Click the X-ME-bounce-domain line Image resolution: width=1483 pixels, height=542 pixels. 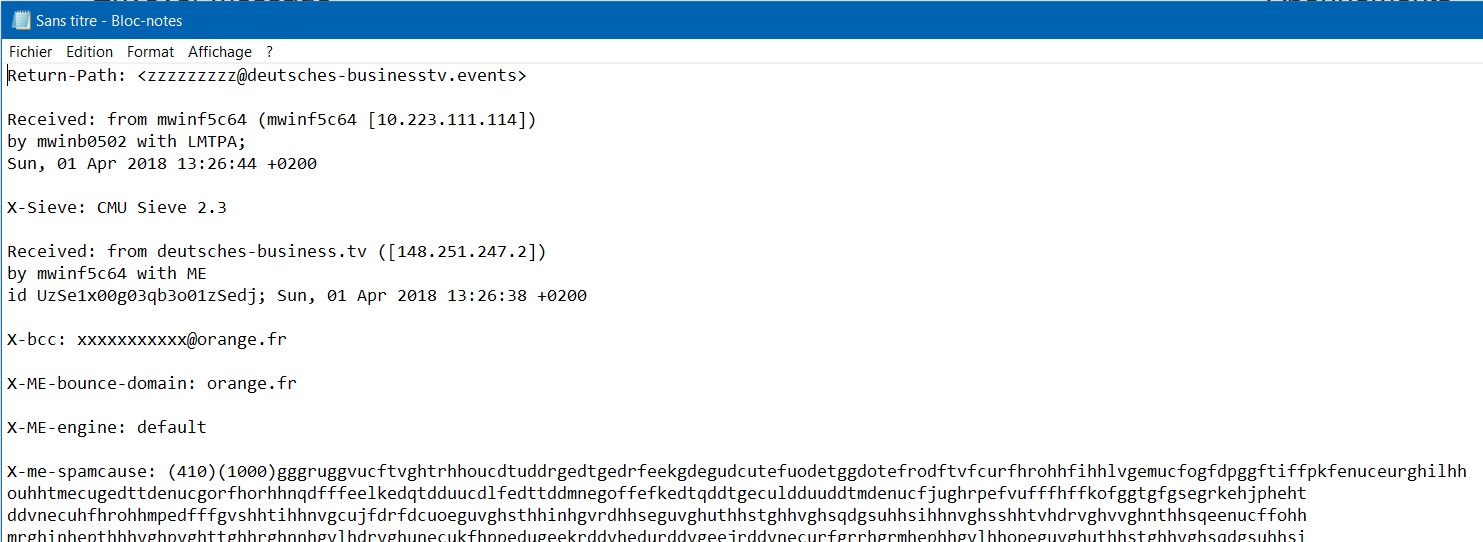coord(152,384)
